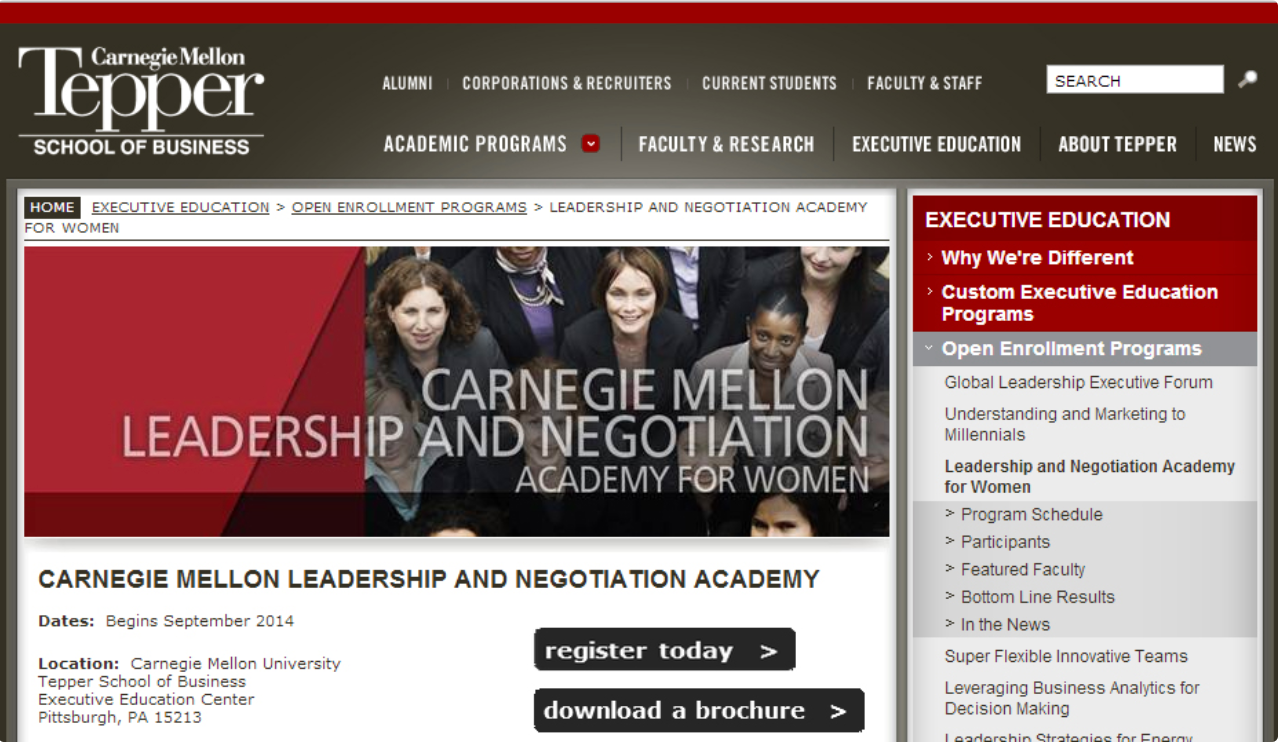Click the register today button
The height and width of the screenshot is (742, 1278).
pyautogui.click(x=664, y=650)
